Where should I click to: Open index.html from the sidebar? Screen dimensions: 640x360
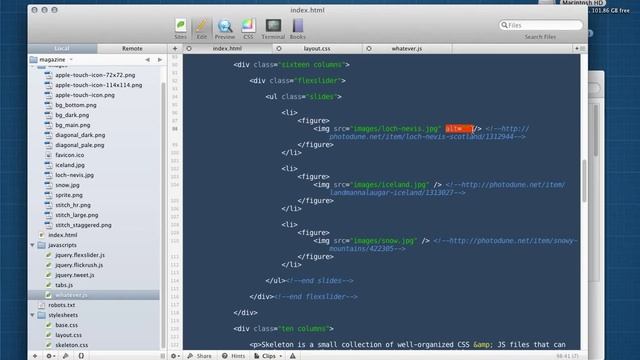coord(62,235)
